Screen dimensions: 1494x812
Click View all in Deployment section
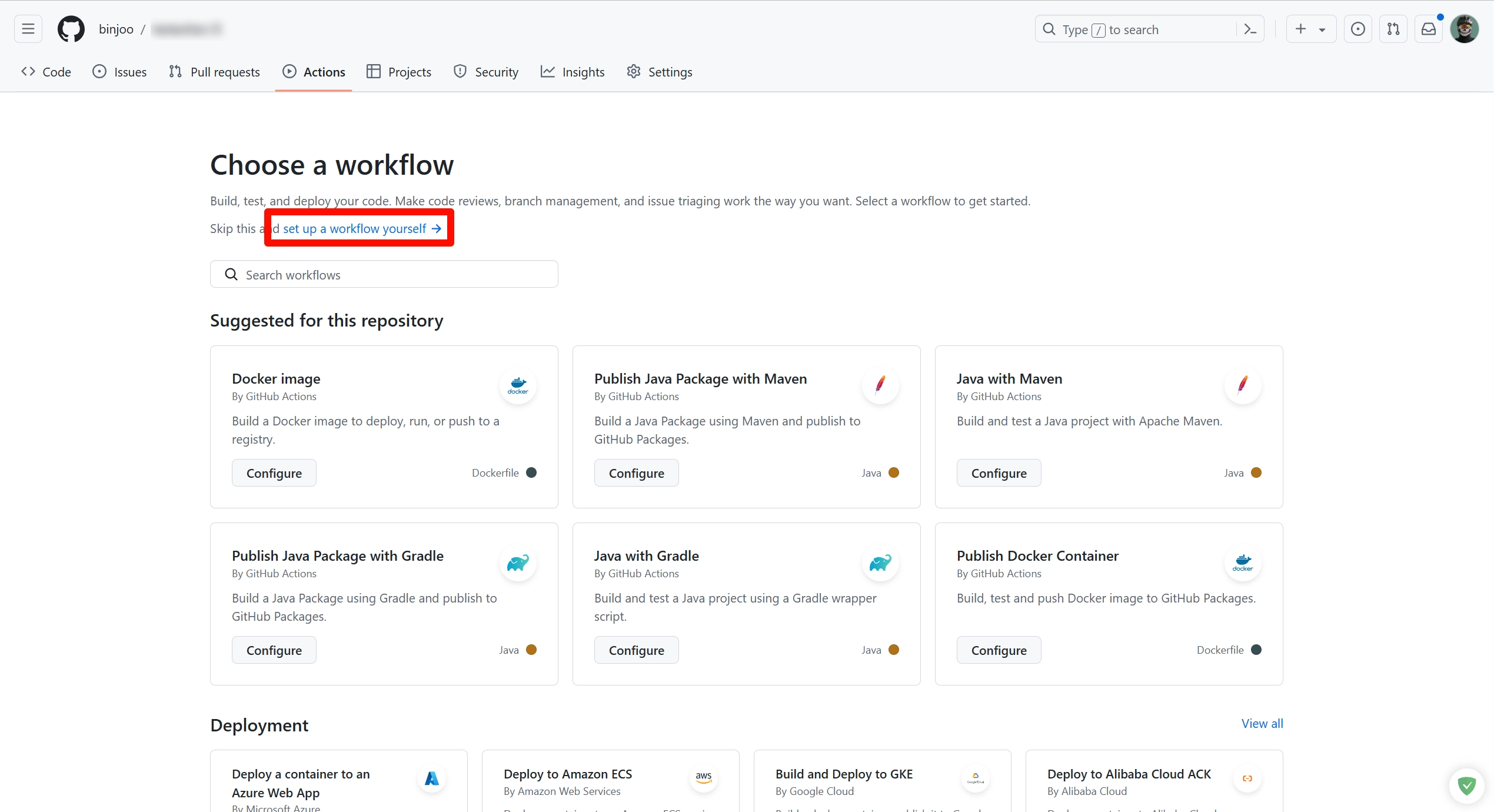click(x=1262, y=724)
